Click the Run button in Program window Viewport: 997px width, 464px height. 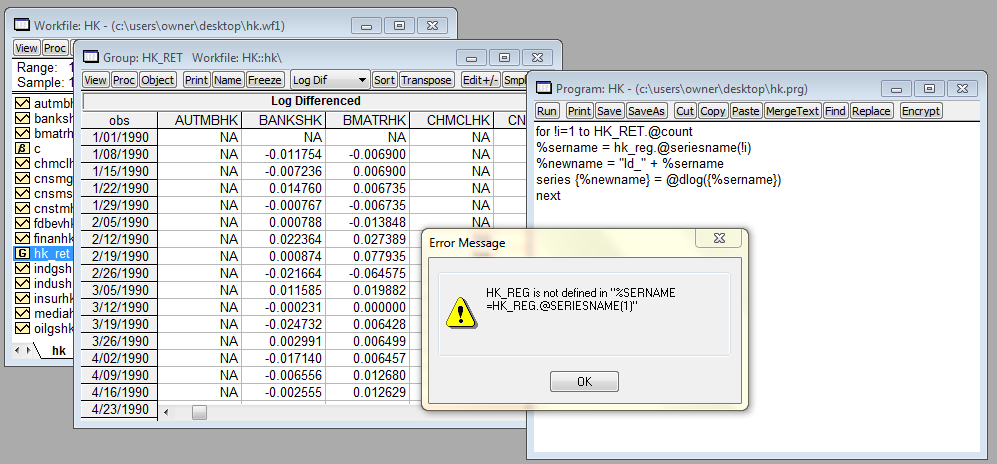pos(547,111)
